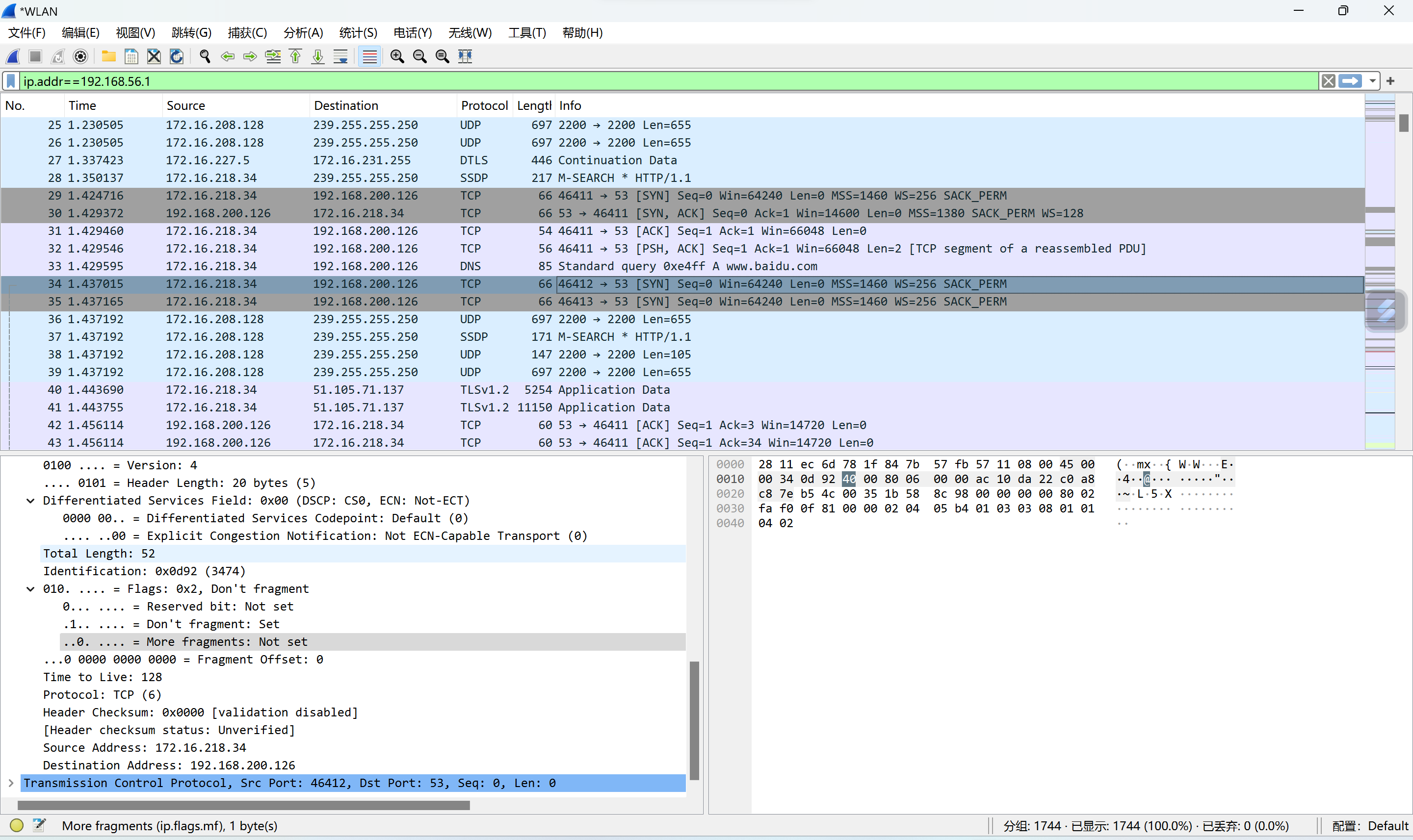The width and height of the screenshot is (1413, 840).
Task: Start capturing packets with shark fin icon
Action: click(x=12, y=56)
